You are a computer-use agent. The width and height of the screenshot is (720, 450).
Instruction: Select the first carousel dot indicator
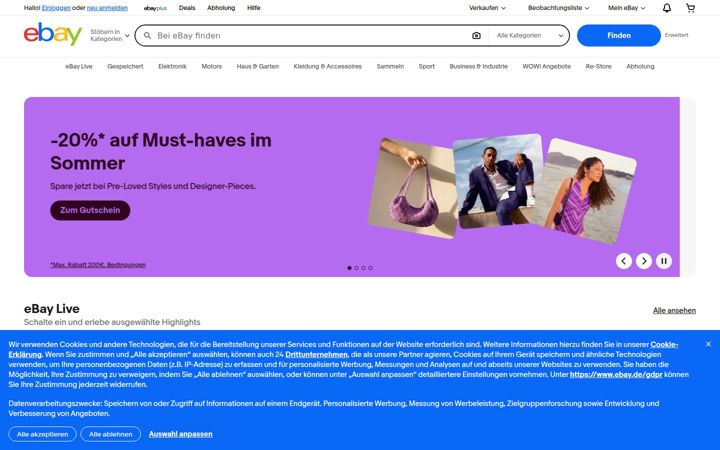349,268
